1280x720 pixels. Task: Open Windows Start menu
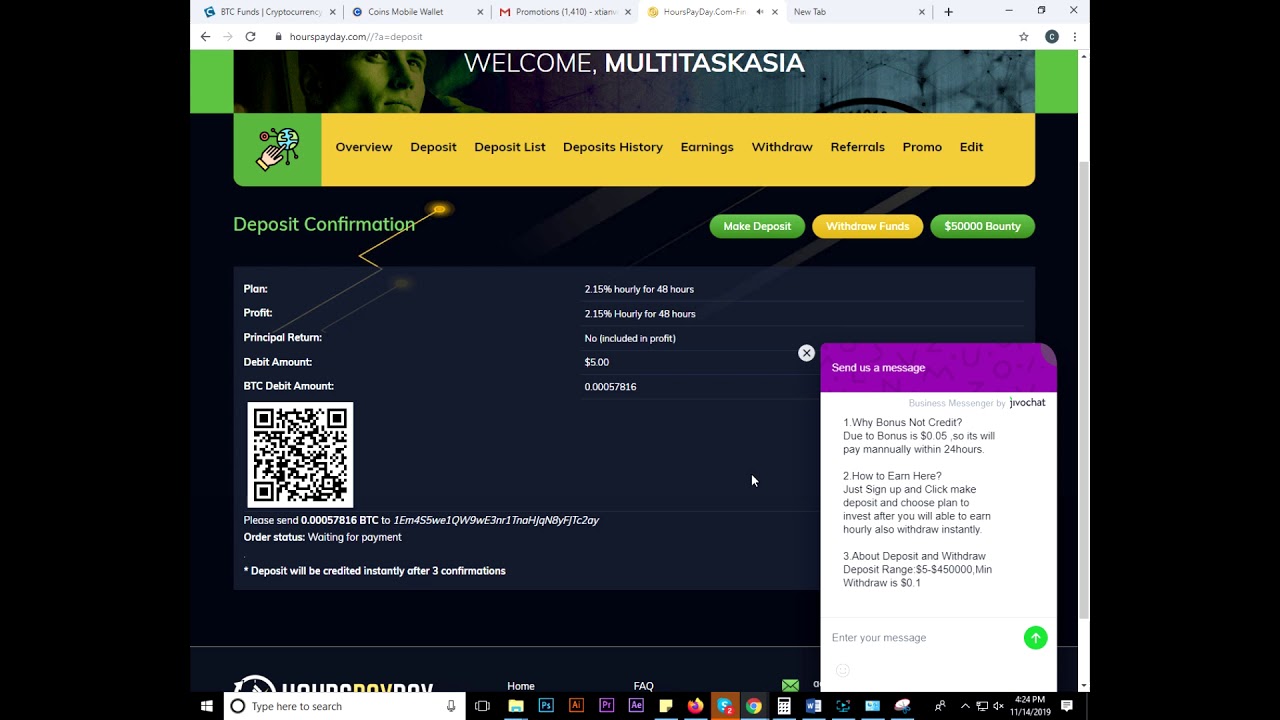207,706
